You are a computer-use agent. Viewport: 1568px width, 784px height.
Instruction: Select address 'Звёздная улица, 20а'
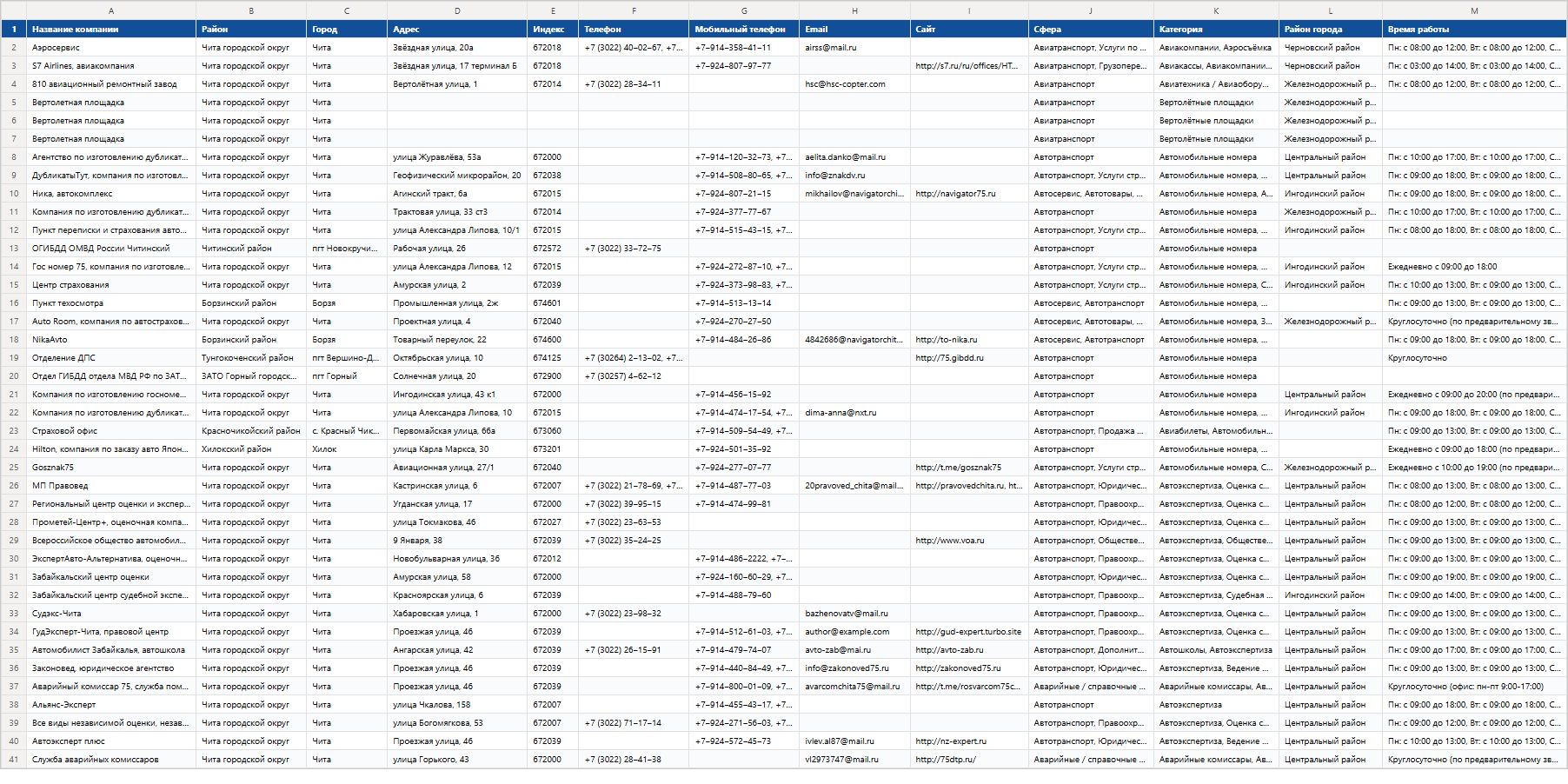[457, 47]
